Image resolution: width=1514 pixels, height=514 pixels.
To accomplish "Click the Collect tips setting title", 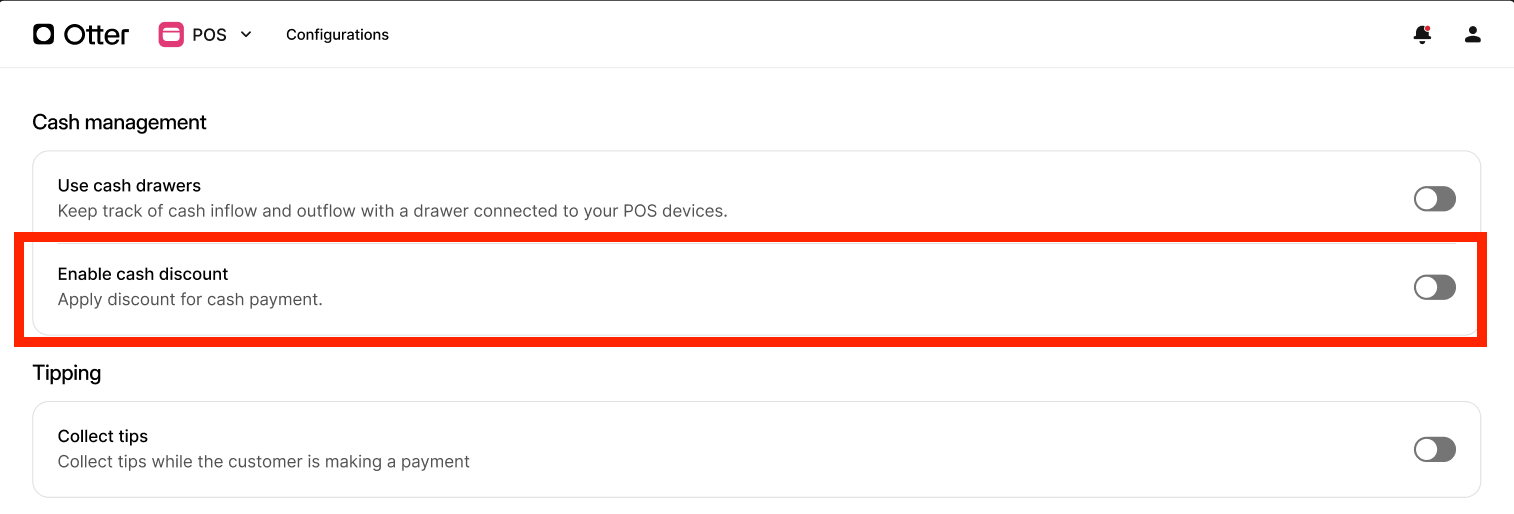I will [x=103, y=437].
